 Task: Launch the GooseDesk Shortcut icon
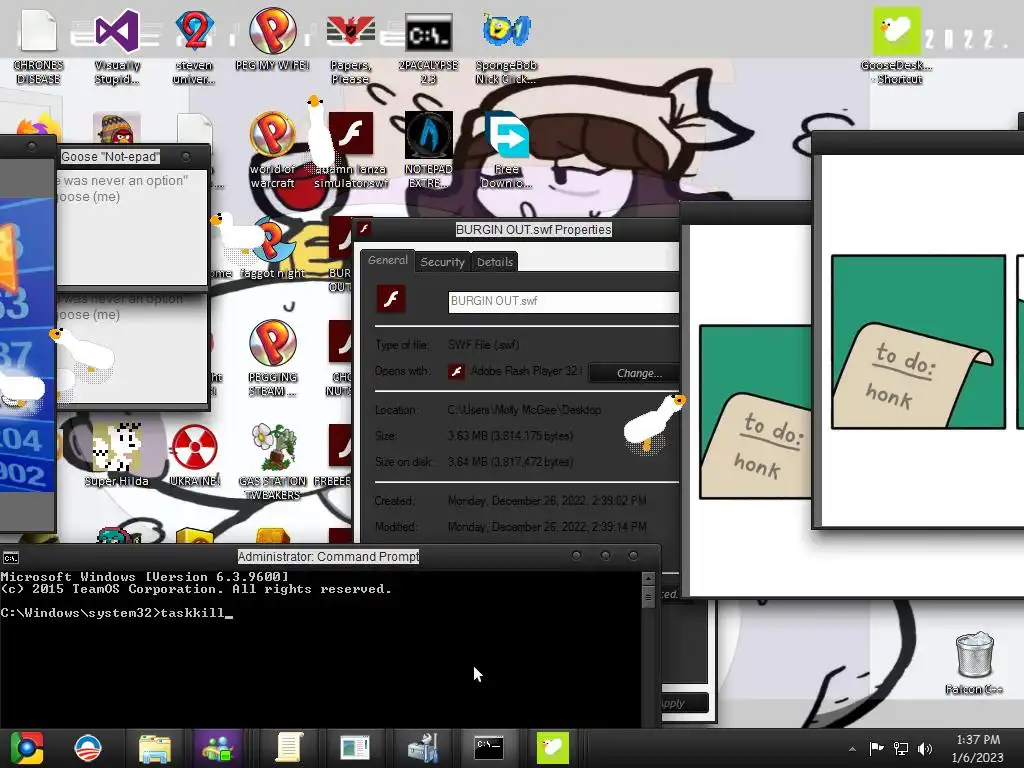pyautogui.click(x=896, y=46)
